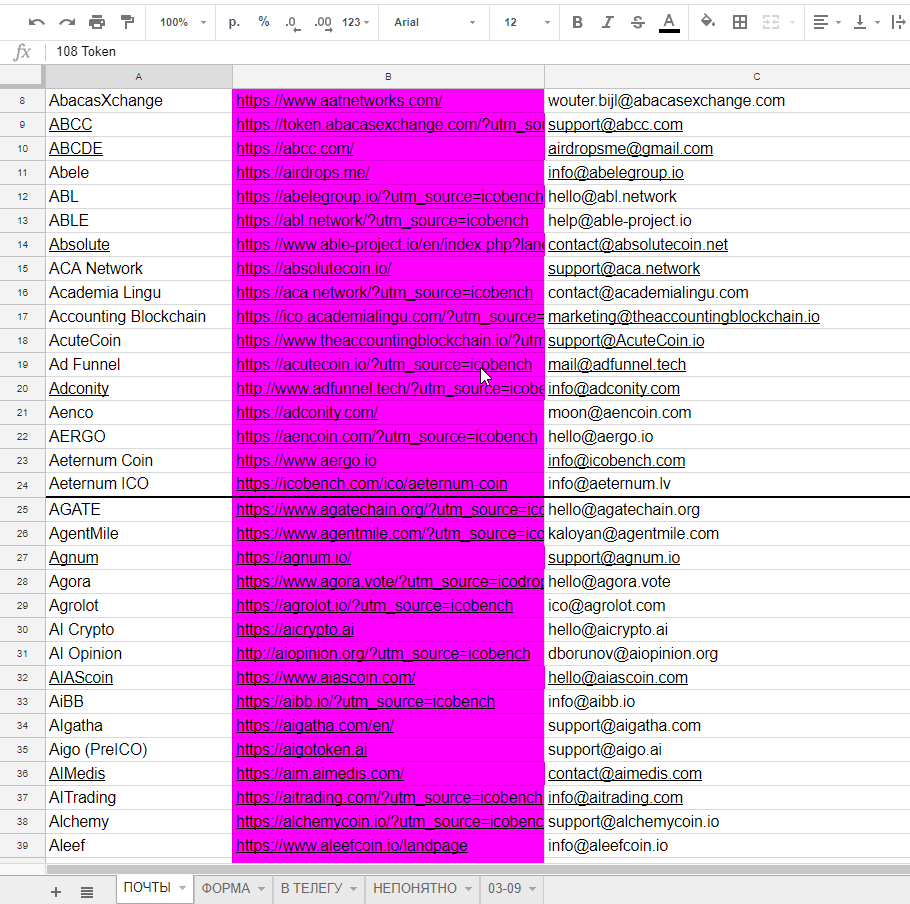Click the horizontal align icon
The image size is (910, 904).
(x=821, y=22)
